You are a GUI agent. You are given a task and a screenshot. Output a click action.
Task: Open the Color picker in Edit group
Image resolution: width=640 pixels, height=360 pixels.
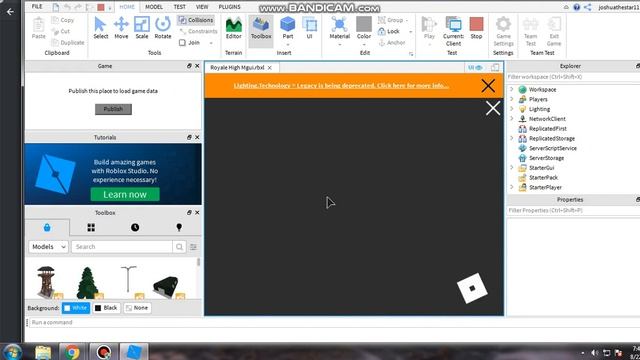364,29
